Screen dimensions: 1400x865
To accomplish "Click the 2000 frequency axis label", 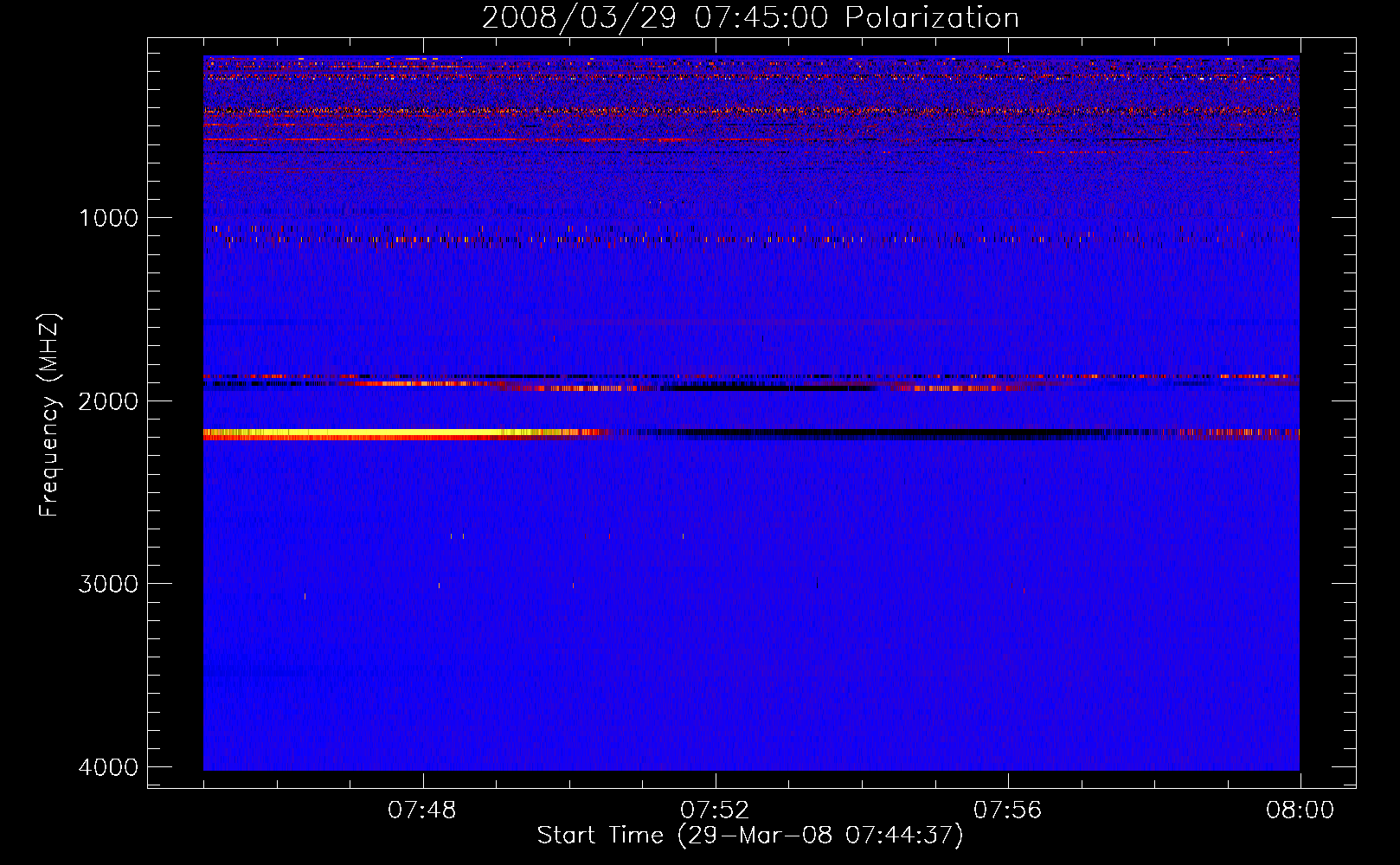I will click(x=109, y=400).
